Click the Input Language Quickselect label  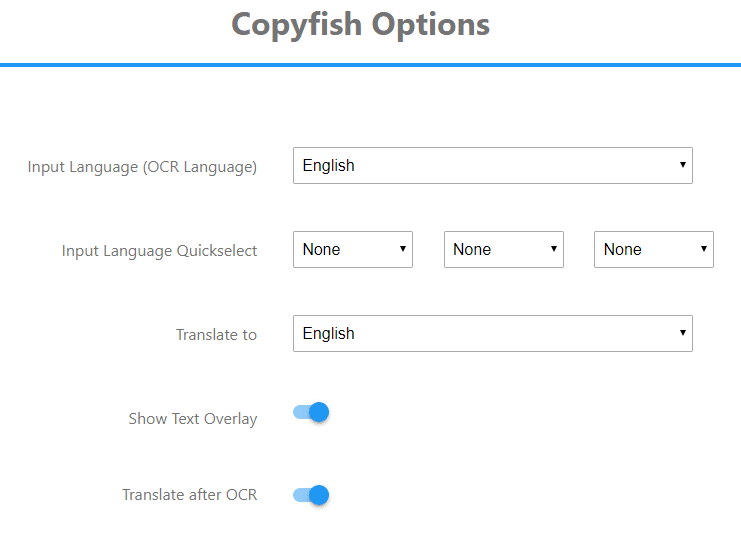pos(159,251)
